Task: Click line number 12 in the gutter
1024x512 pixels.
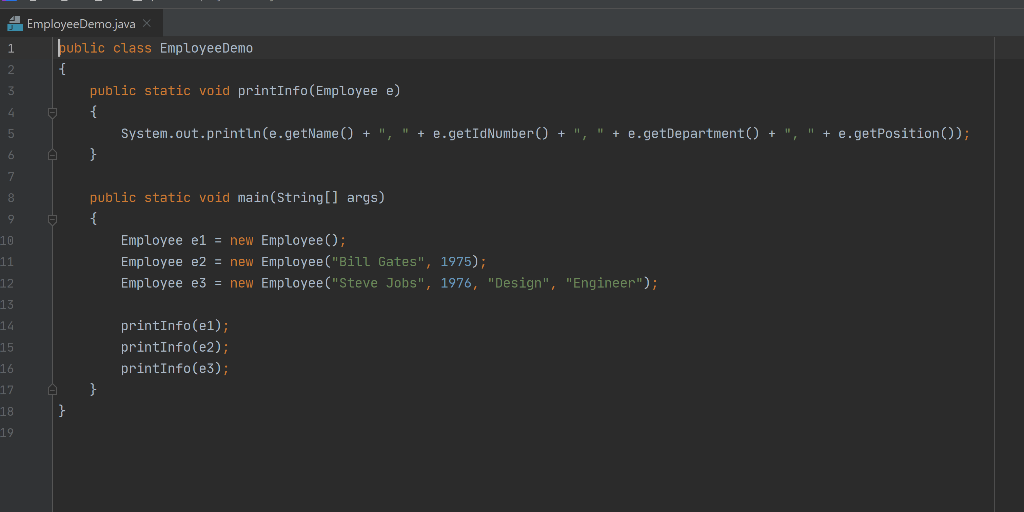Action: tap(7, 283)
